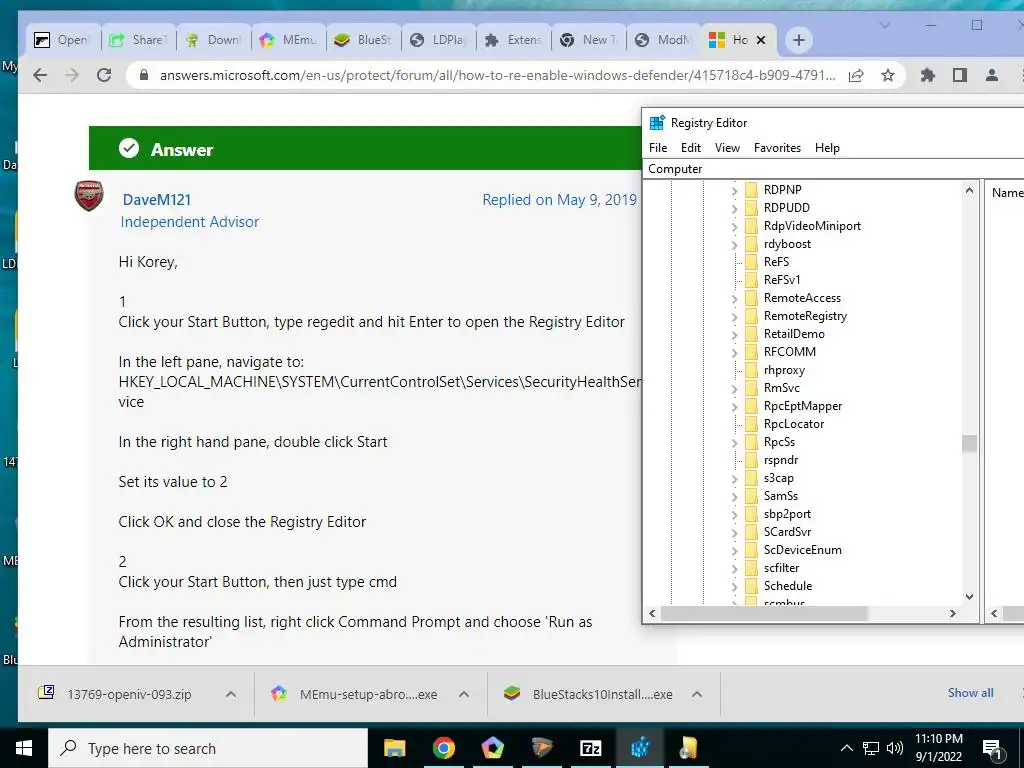Click the Name column header
The height and width of the screenshot is (768, 1024).
1006,193
